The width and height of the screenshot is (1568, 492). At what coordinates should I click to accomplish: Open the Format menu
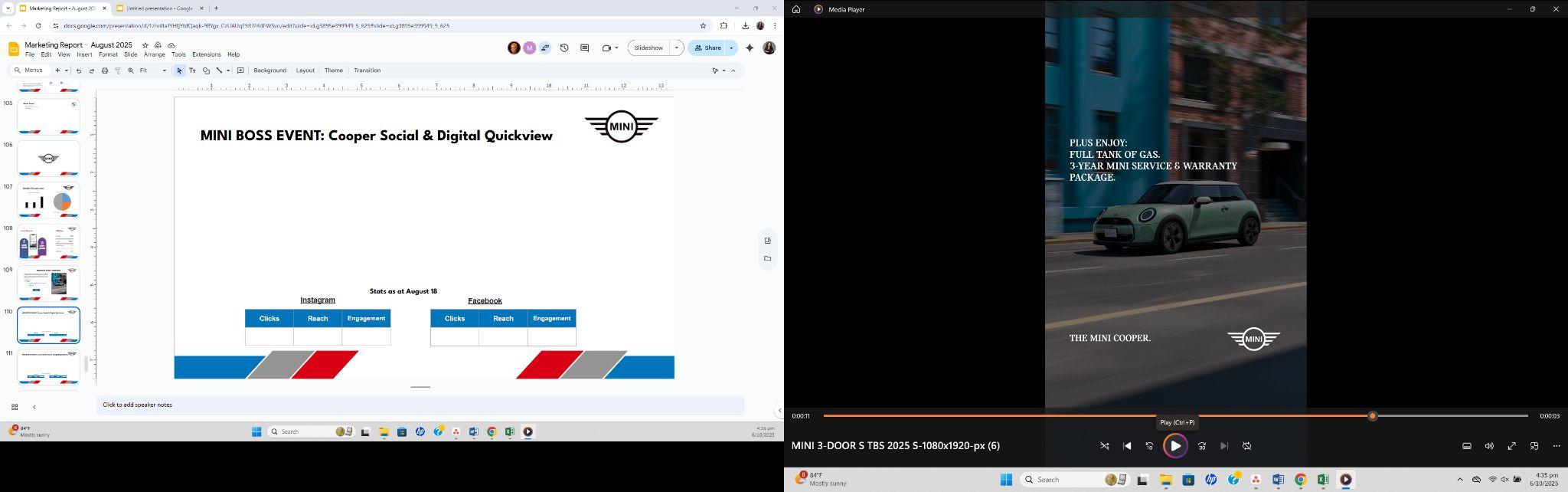coord(108,54)
